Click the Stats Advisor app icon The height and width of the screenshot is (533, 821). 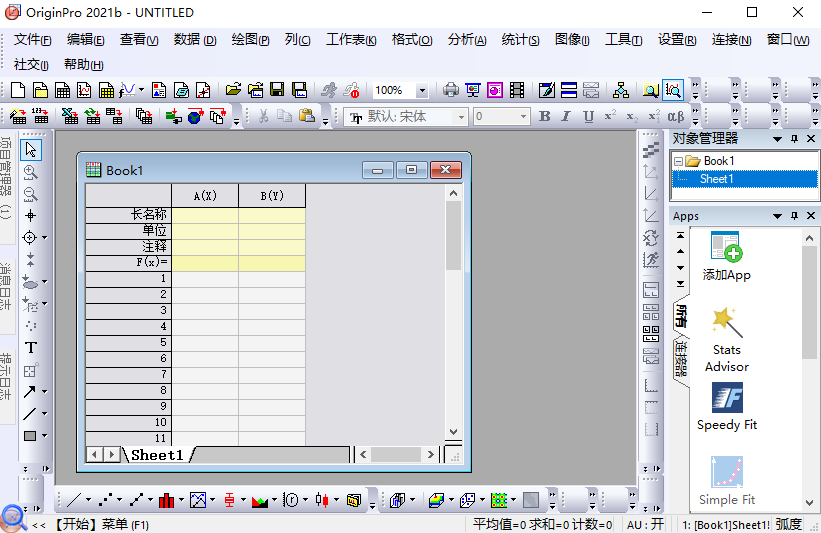coord(727,321)
